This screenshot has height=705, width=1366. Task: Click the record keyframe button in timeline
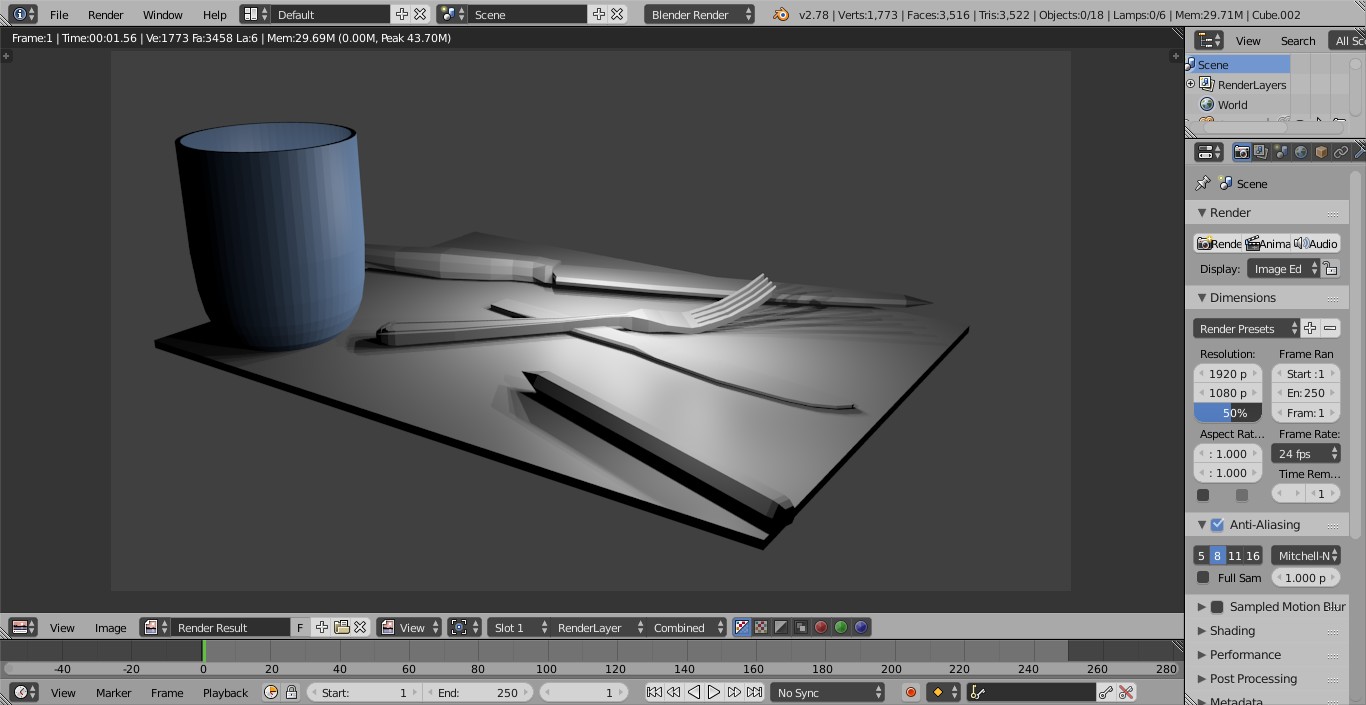click(x=910, y=692)
